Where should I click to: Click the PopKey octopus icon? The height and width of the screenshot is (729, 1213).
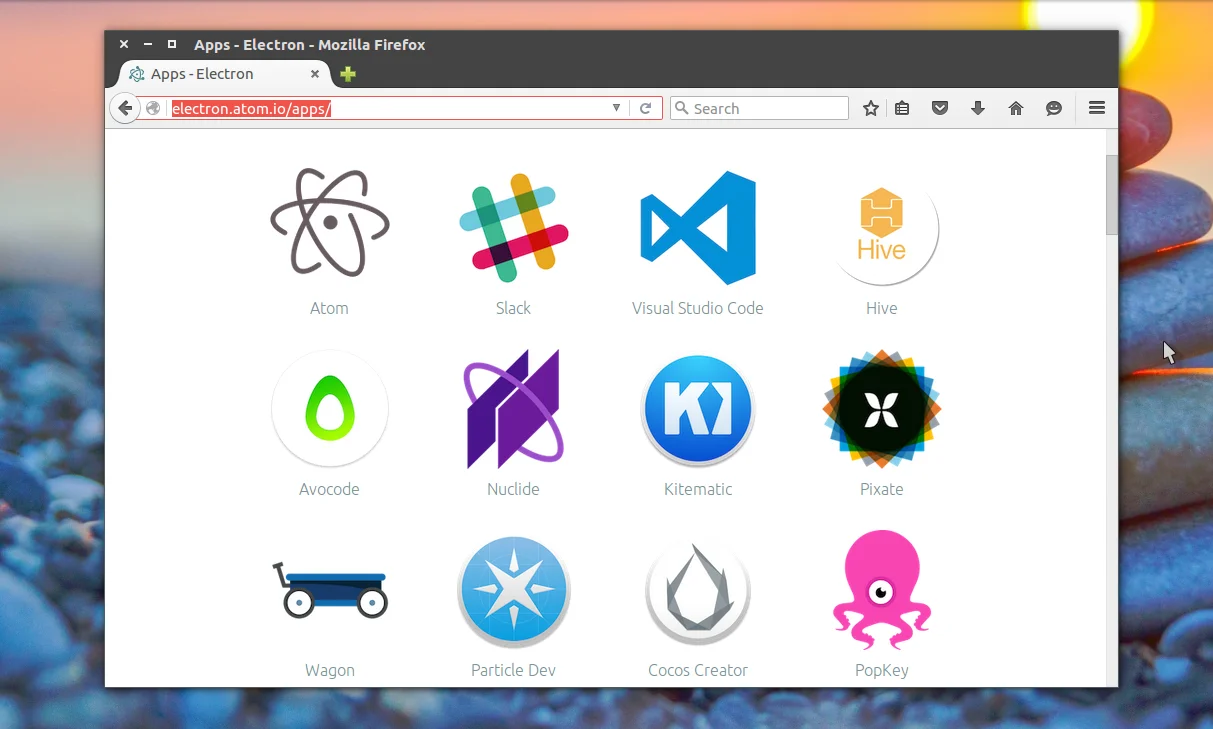(x=881, y=590)
